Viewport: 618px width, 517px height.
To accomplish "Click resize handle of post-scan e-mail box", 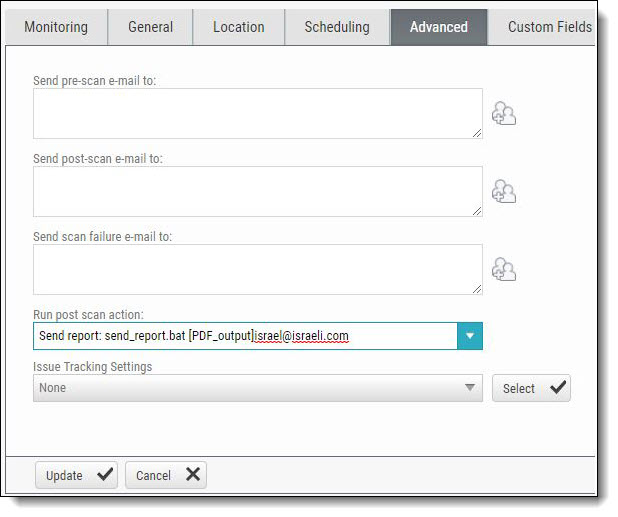I will point(476,210).
